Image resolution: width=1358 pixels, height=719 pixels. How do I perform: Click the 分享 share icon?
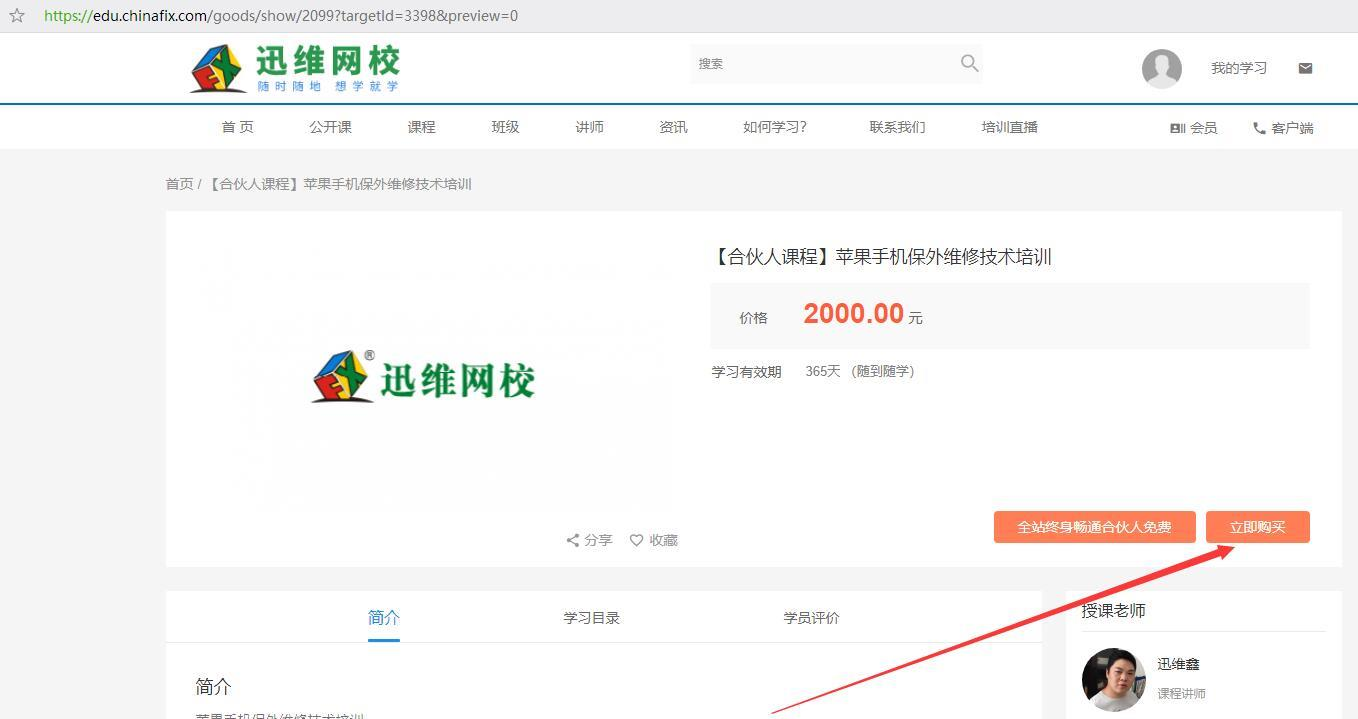573,540
